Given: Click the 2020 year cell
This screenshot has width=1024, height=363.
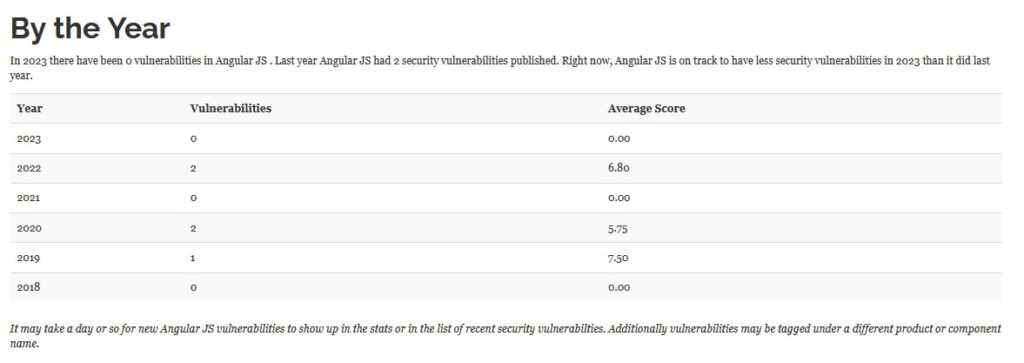Looking at the screenshot, I should [x=29, y=229].
